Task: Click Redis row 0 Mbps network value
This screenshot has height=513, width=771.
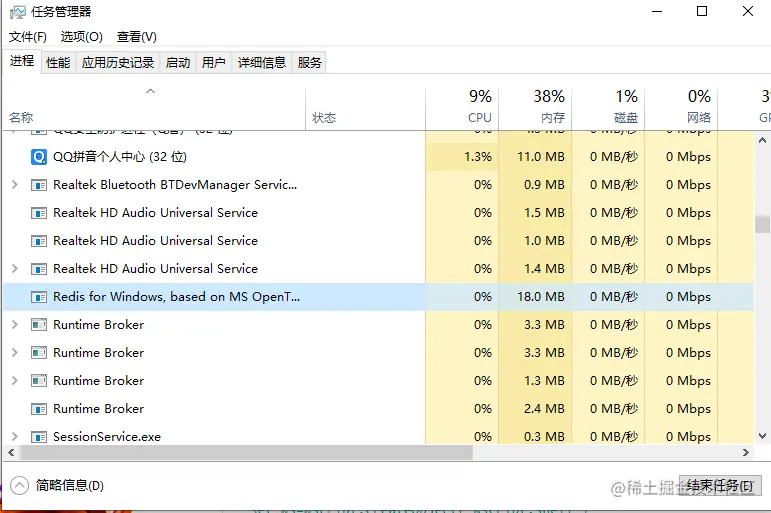Action: click(688, 297)
